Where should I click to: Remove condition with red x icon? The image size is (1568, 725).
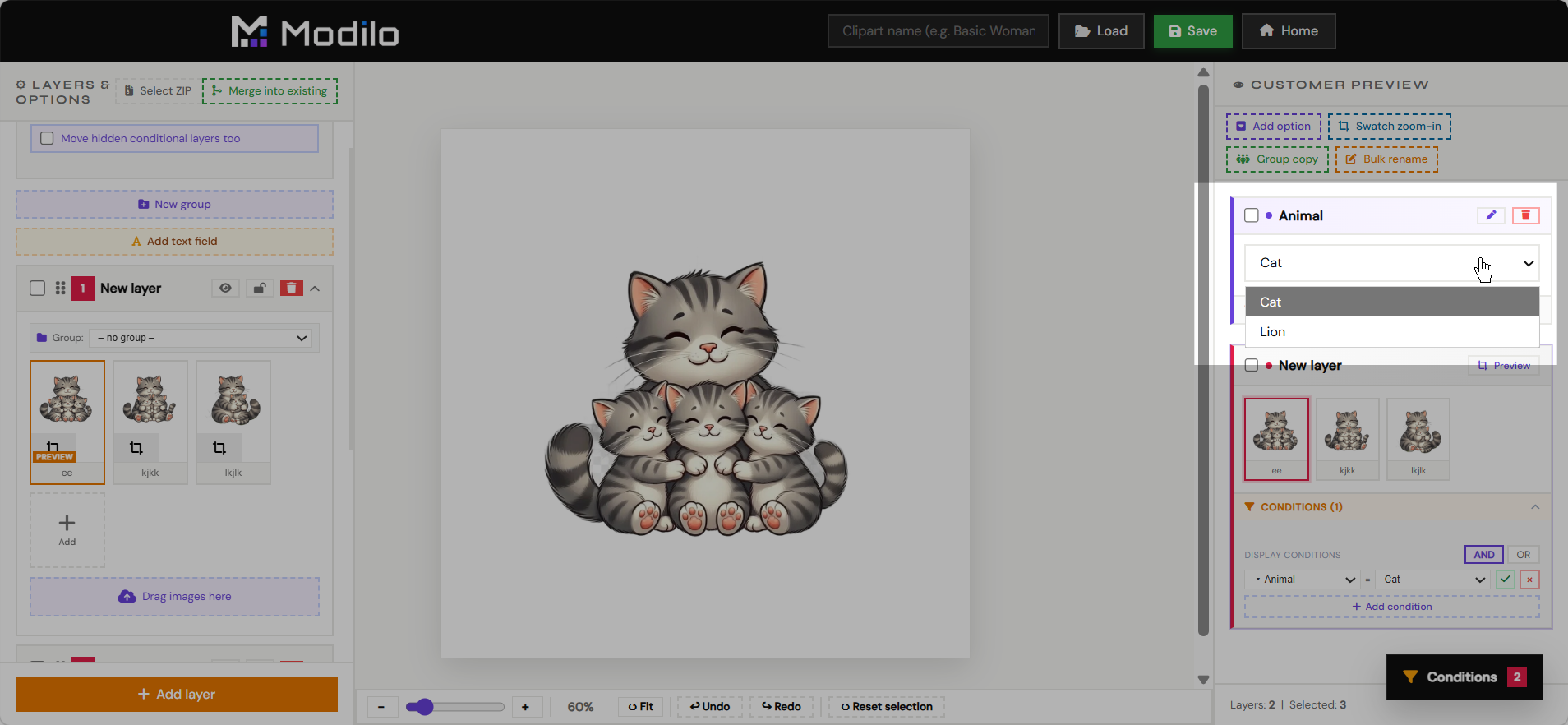click(x=1529, y=580)
